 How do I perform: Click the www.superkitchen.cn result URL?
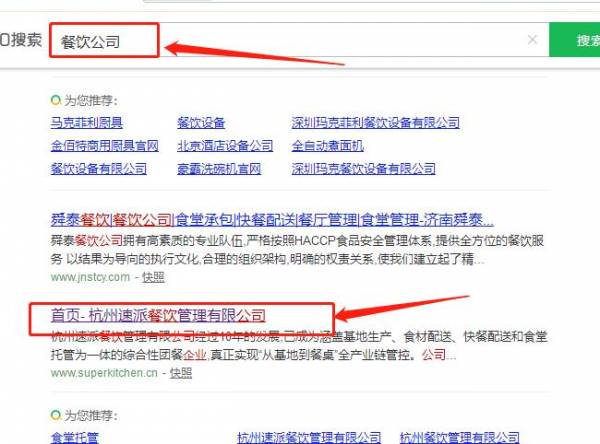click(x=104, y=373)
